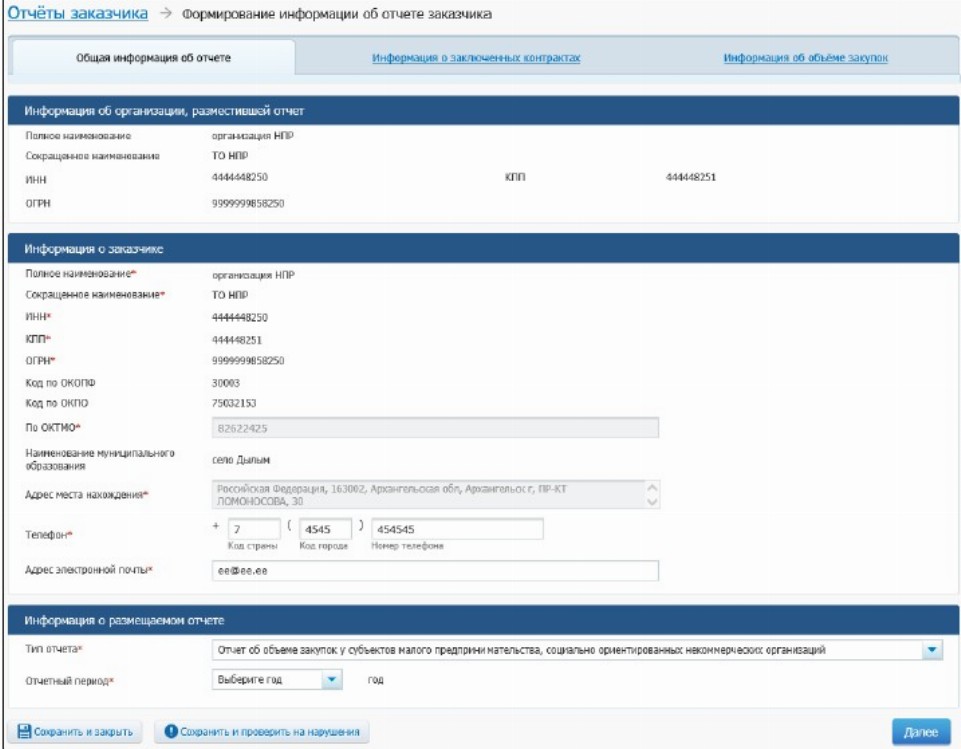Viewport: 961px width, 749px height.
Task: Click the По ОКТМО field
Action: [434, 428]
